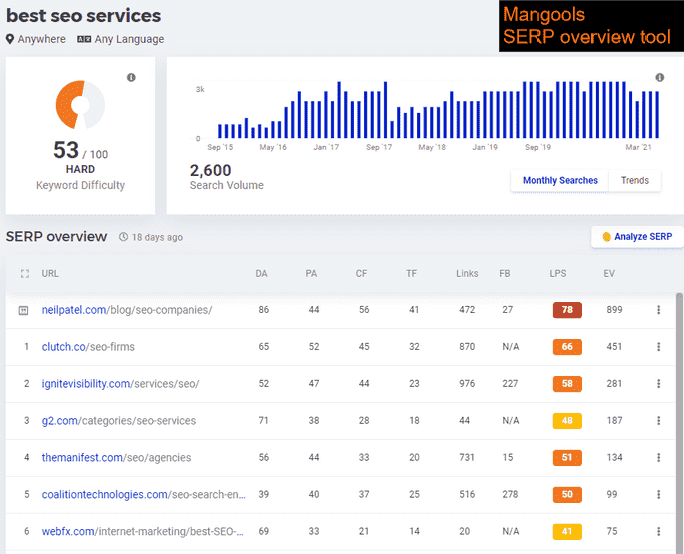Image resolution: width=684 pixels, height=554 pixels.
Task: Click featured snippet icon beside neilpatel.com
Action: pos(25,310)
